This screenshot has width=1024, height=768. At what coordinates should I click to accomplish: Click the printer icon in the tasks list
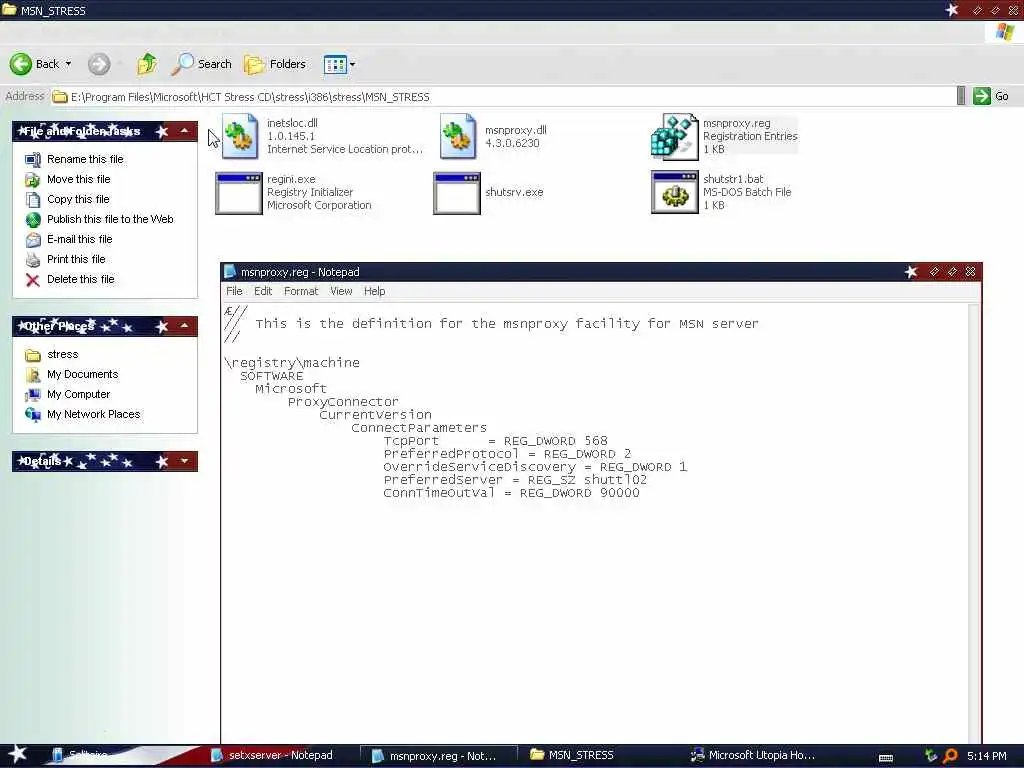(x=33, y=260)
